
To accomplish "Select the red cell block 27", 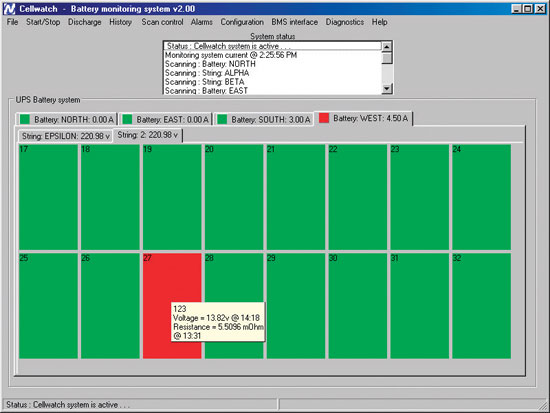I will tap(172, 306).
